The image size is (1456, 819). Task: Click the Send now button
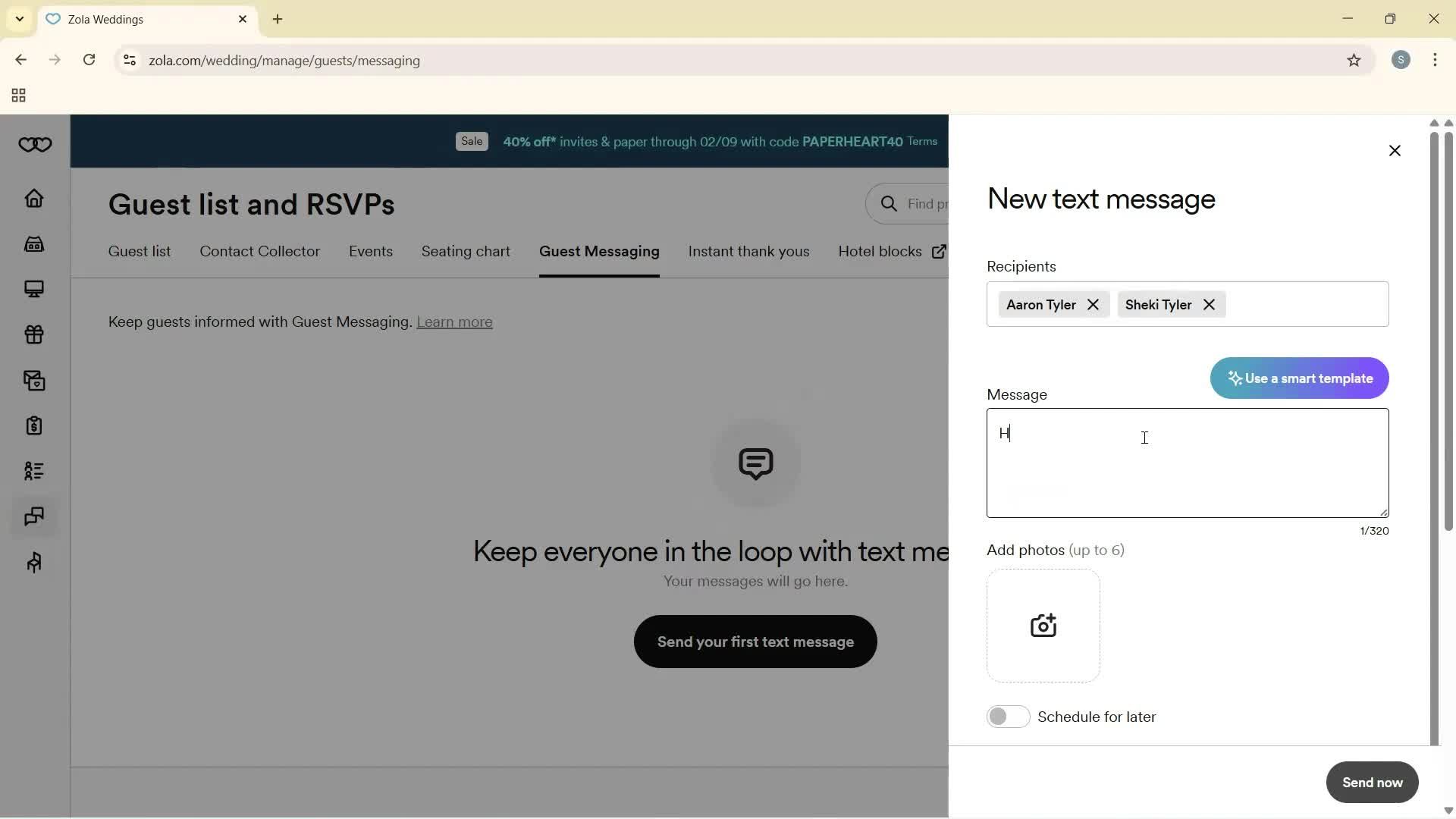(1371, 783)
